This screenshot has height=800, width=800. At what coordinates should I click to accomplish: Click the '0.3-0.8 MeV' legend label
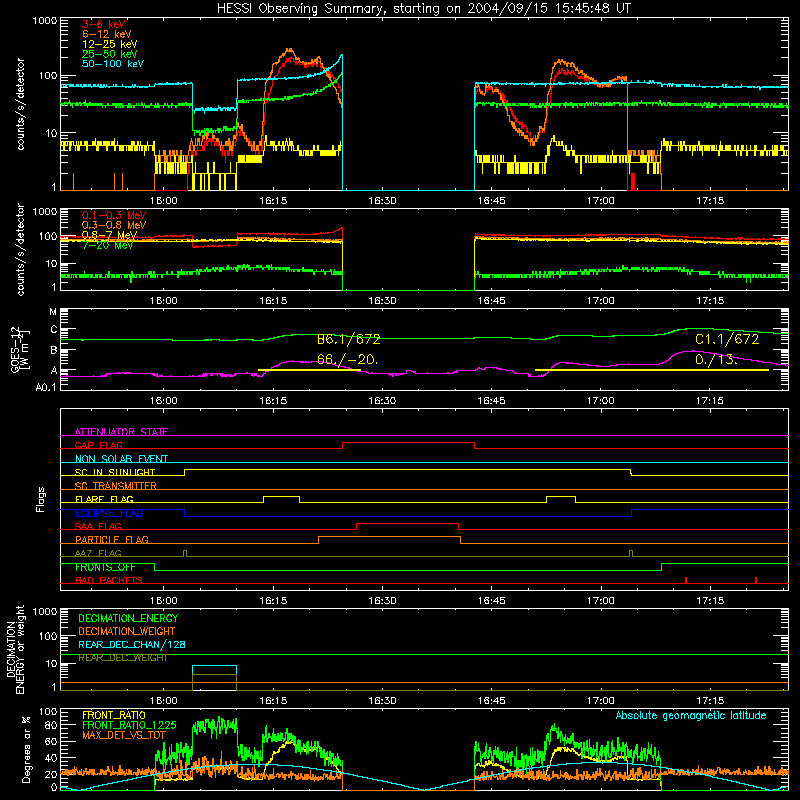pyautogui.click(x=114, y=225)
